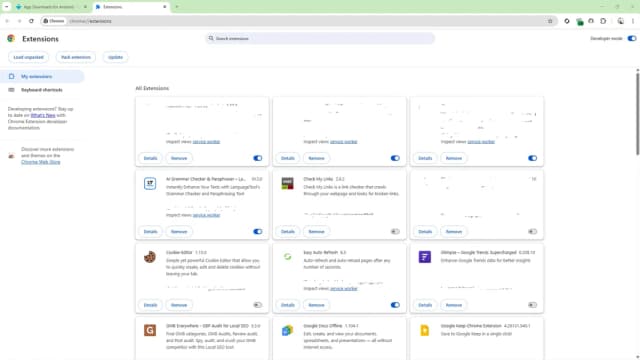Click the Google Docs Offline title text
The height and width of the screenshot is (360, 640).
323,326
